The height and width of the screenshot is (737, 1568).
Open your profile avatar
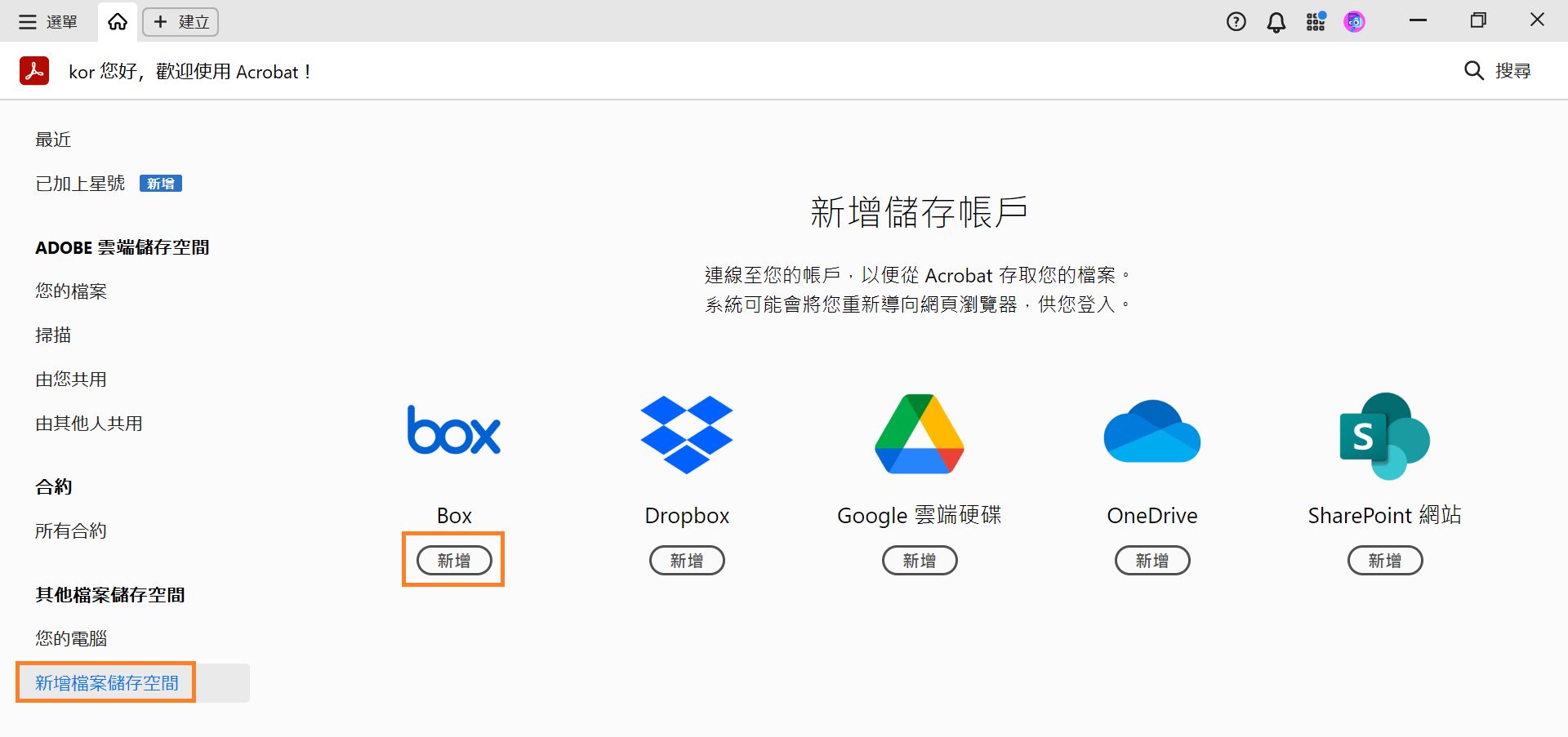coord(1354,21)
